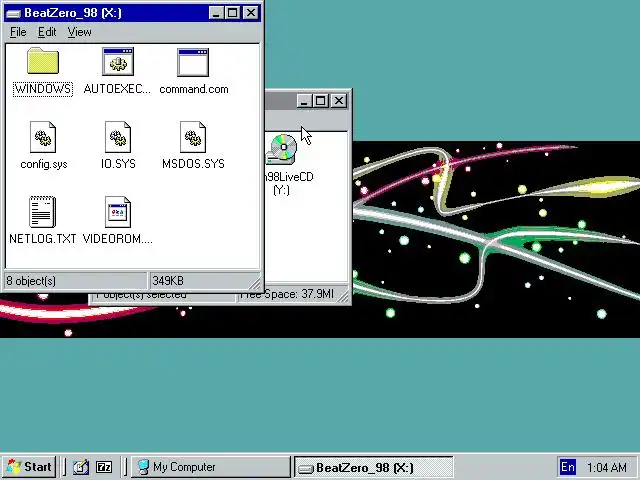Maximize the BeatZero_98 window
The image size is (640, 480).
tap(232, 13)
